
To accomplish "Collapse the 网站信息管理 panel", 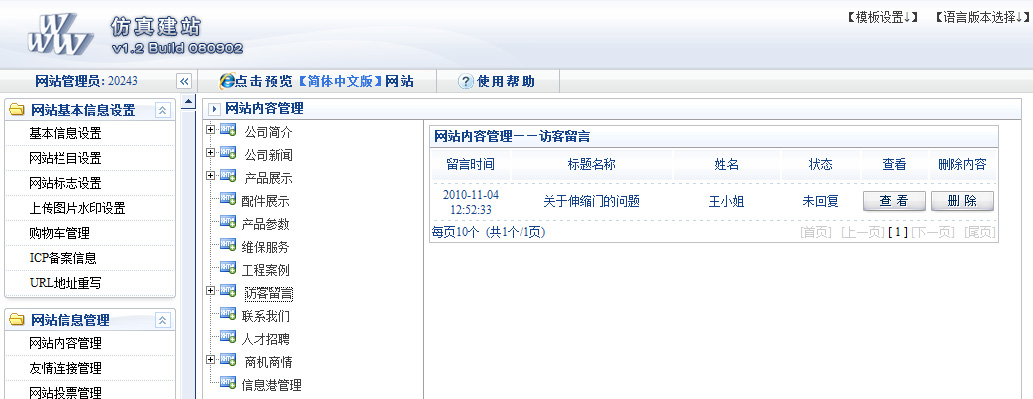I will 163,321.
